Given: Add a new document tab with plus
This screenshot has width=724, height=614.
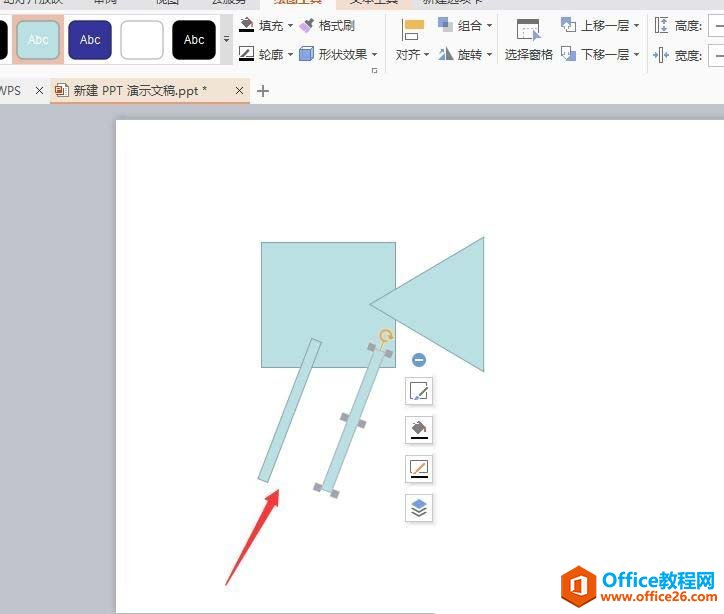Looking at the screenshot, I should click(x=263, y=91).
